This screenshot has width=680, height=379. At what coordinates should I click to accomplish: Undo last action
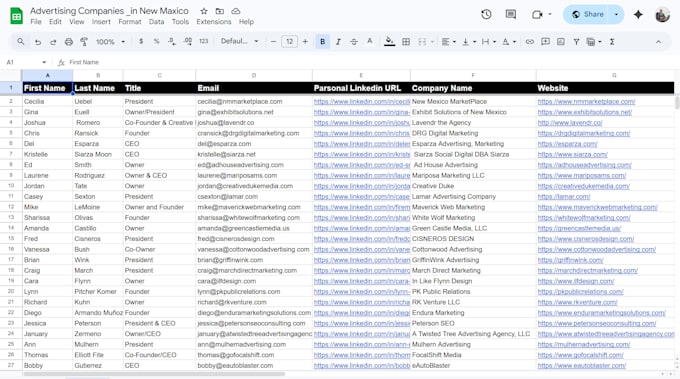click(38, 42)
